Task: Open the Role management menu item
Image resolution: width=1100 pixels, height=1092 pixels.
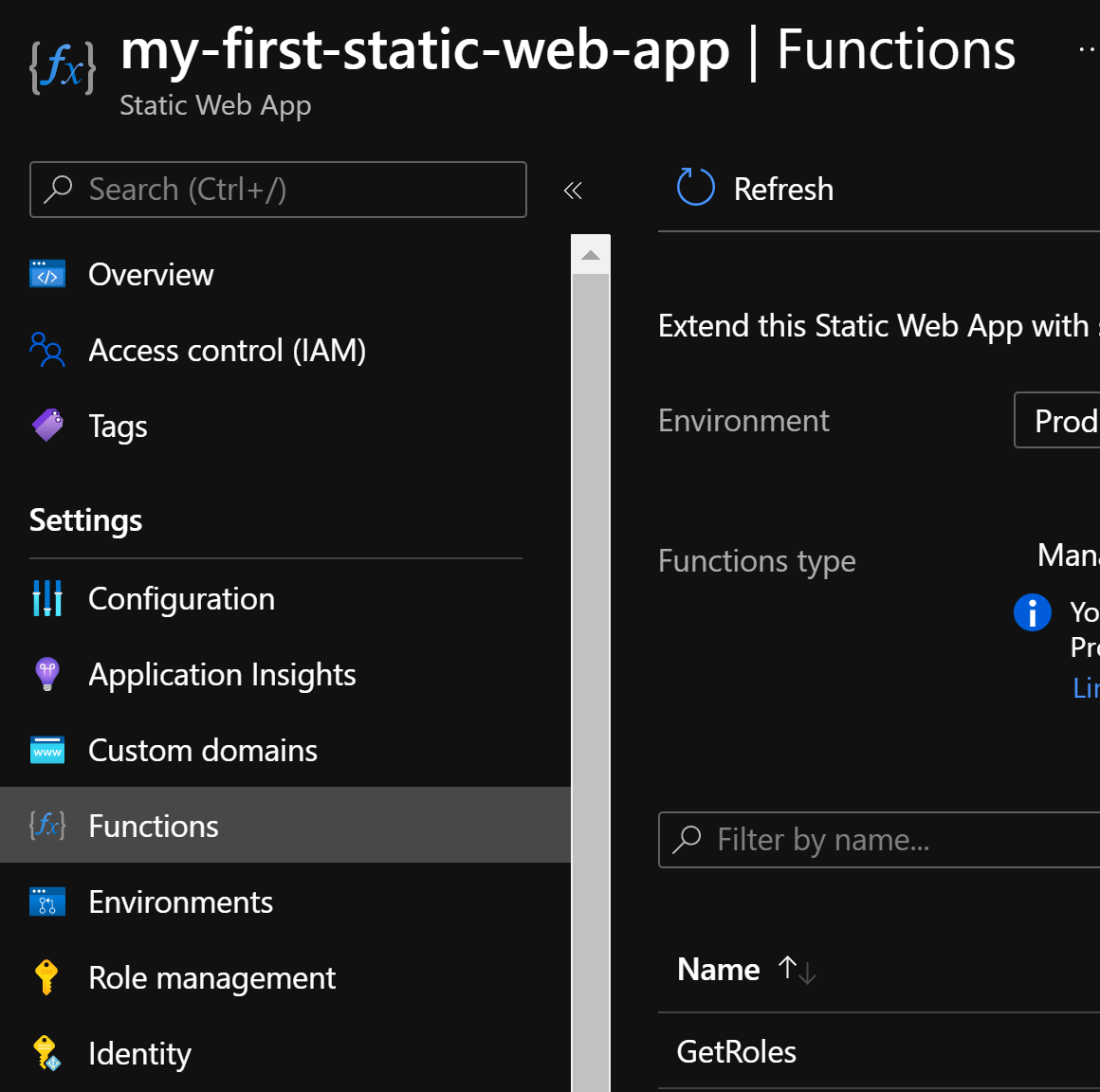Action: (x=211, y=977)
